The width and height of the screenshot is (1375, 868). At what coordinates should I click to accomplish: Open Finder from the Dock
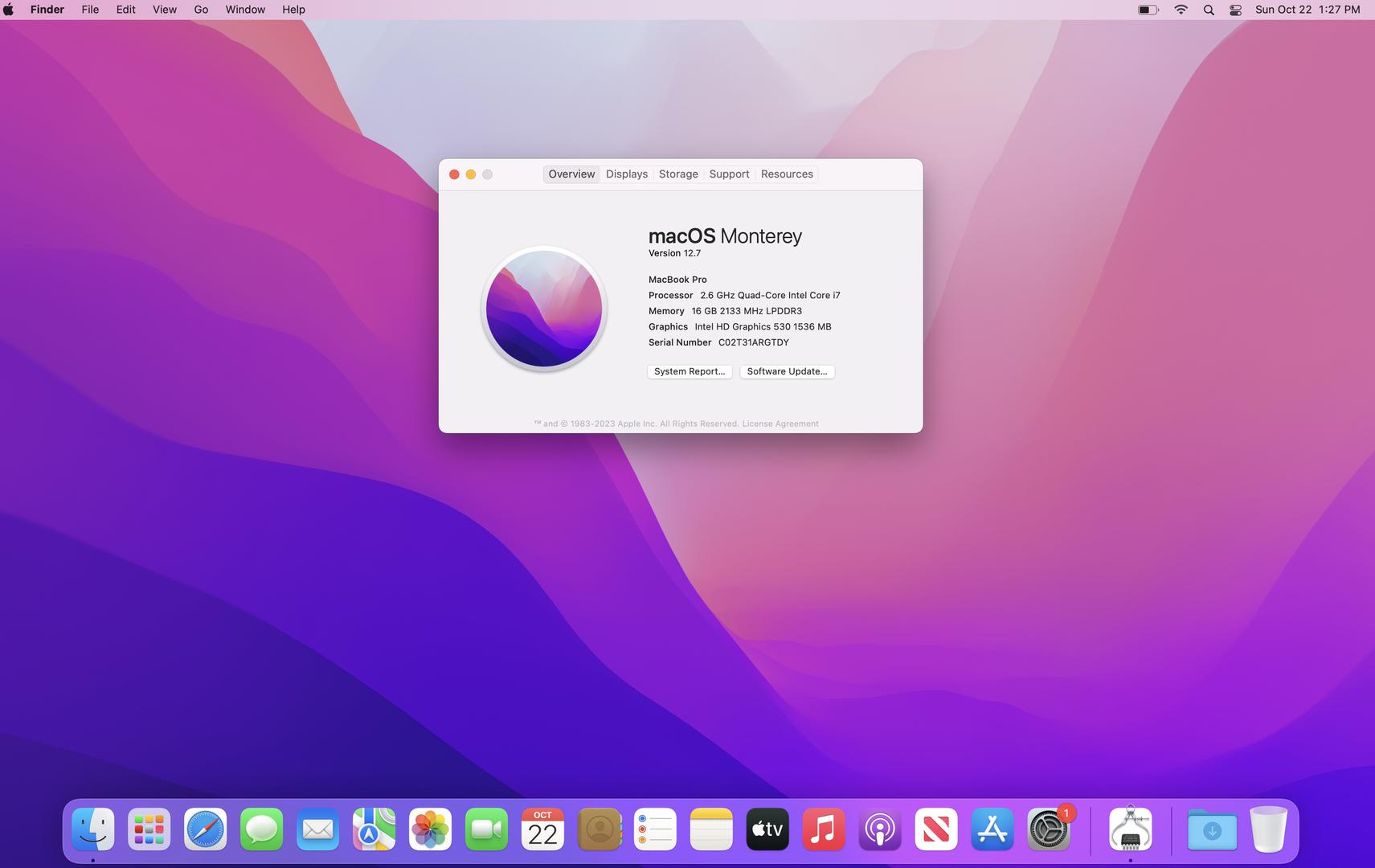coord(93,829)
